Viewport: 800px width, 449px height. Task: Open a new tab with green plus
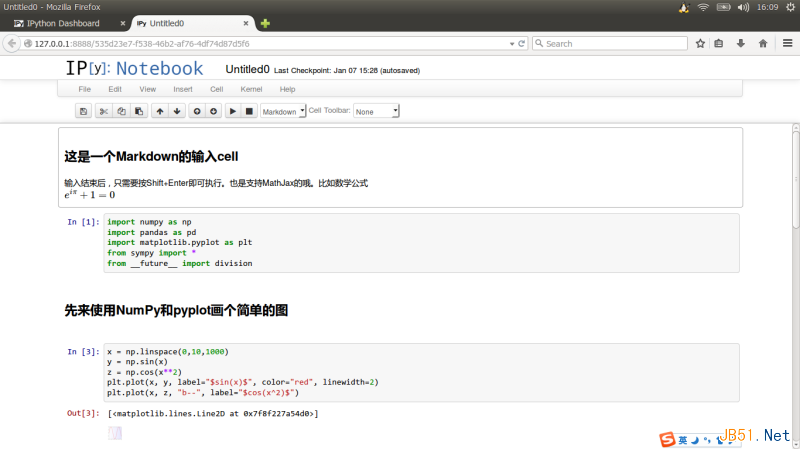coord(265,23)
